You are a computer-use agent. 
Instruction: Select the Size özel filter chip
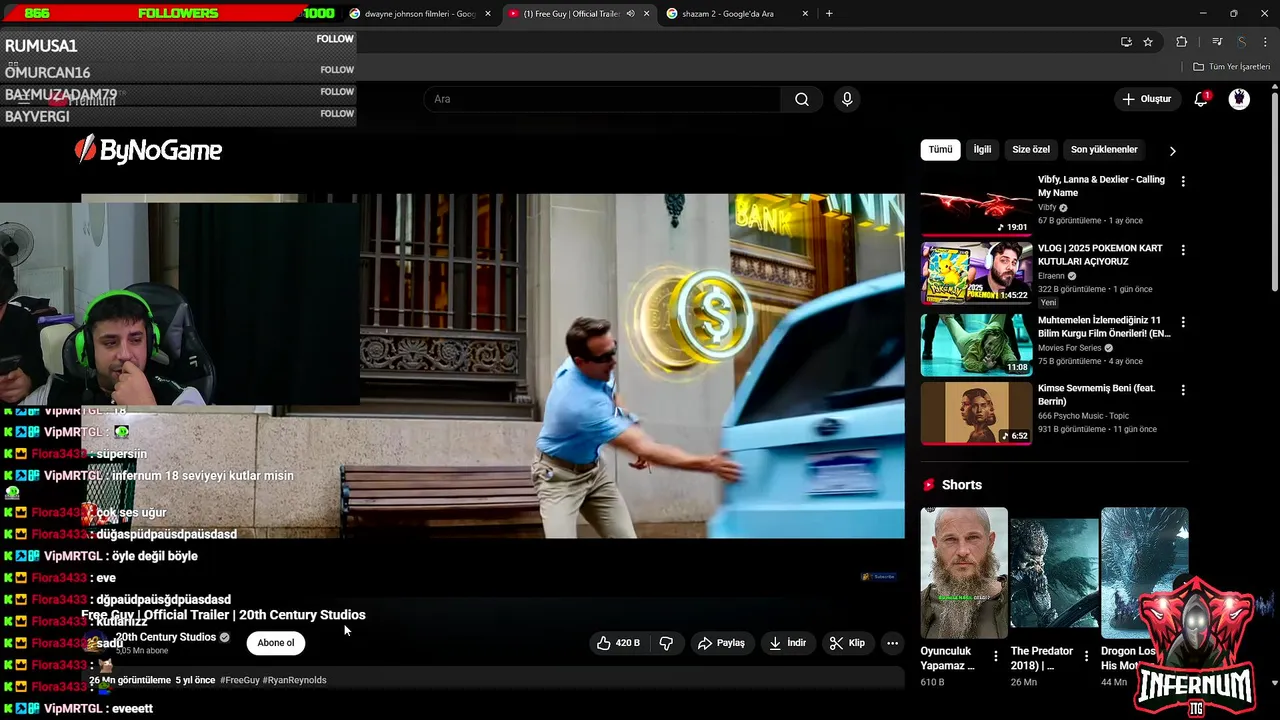pyautogui.click(x=1031, y=150)
